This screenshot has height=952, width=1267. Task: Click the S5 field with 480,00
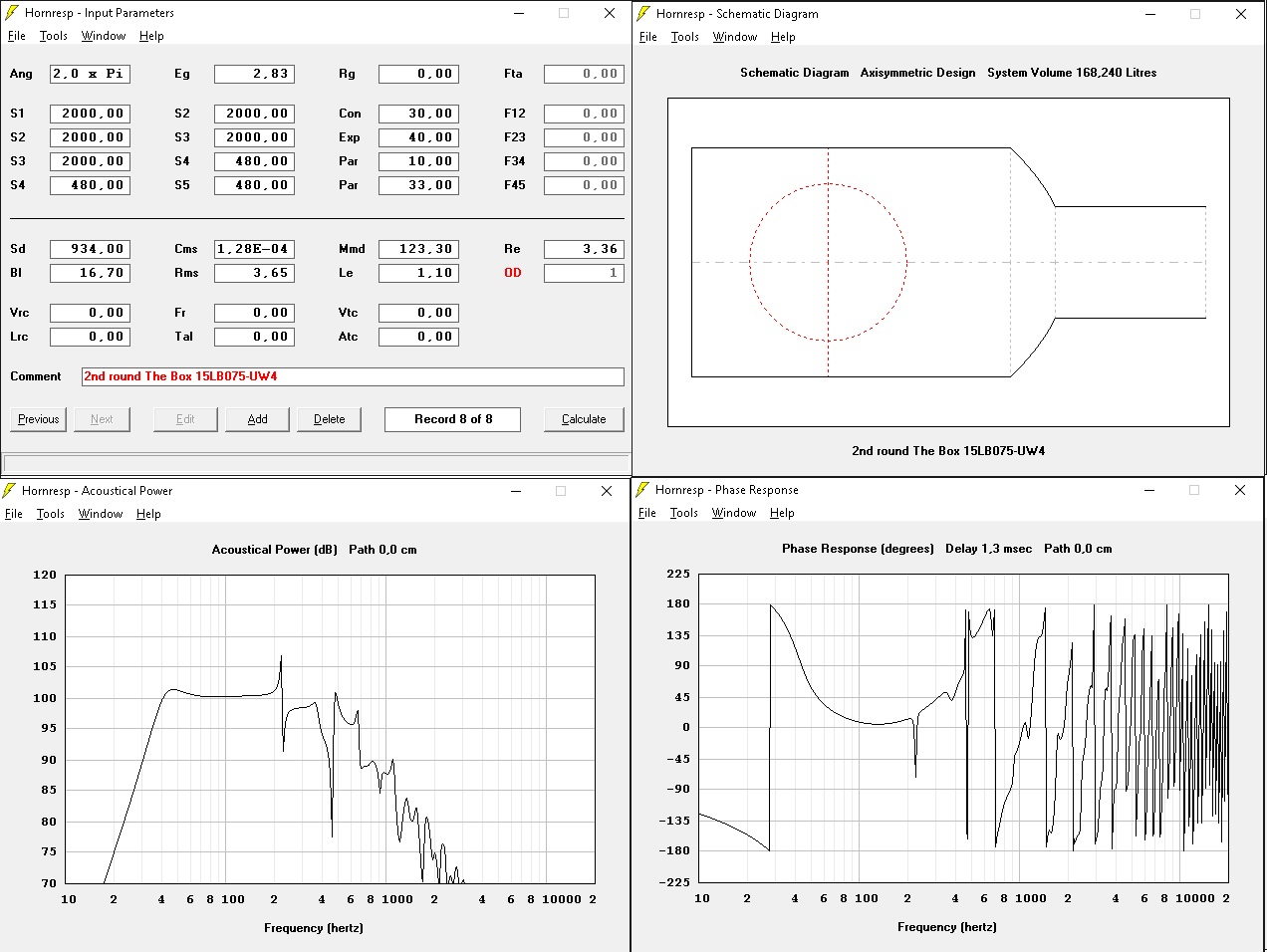pos(254,185)
